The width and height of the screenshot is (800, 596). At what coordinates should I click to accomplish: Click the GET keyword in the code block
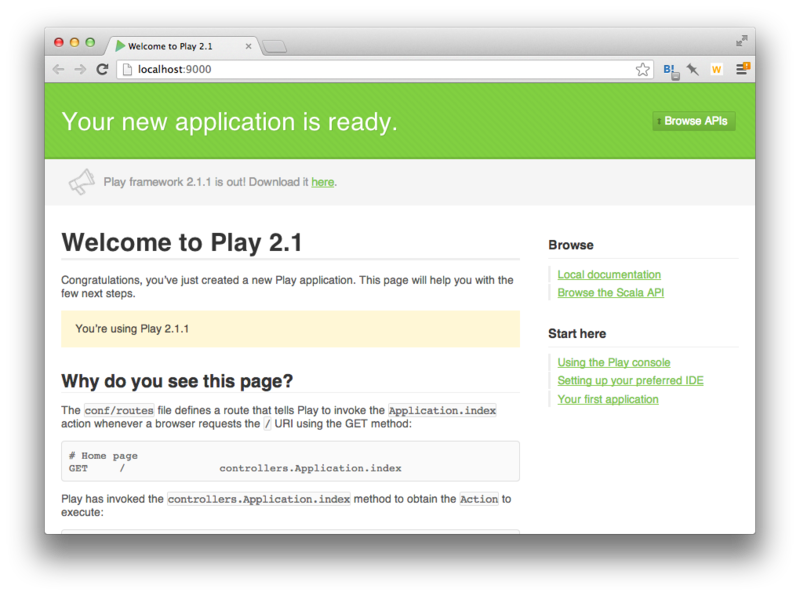pyautogui.click(x=78, y=468)
